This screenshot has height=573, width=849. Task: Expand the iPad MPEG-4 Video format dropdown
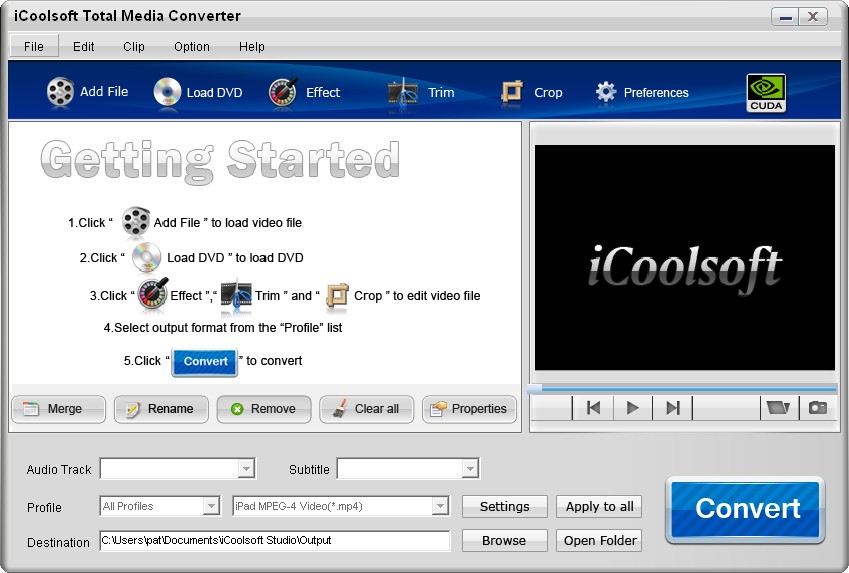(x=440, y=506)
